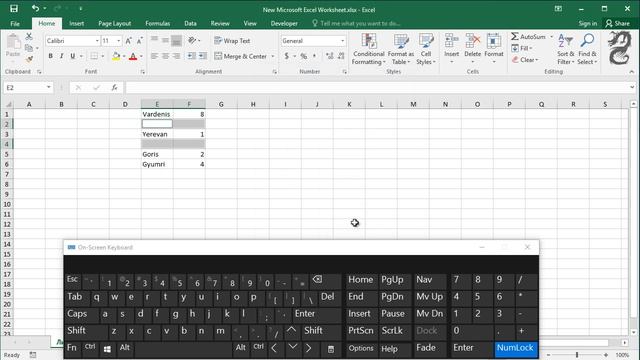Click the Percent Style icon
The image size is (640, 360).
coord(304,56)
